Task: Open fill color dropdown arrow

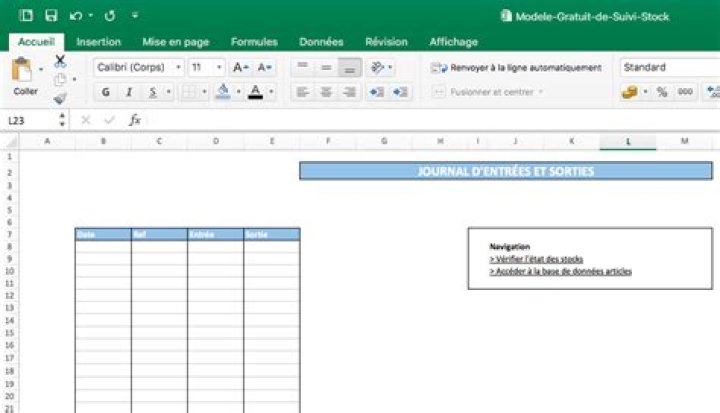Action: point(238,92)
